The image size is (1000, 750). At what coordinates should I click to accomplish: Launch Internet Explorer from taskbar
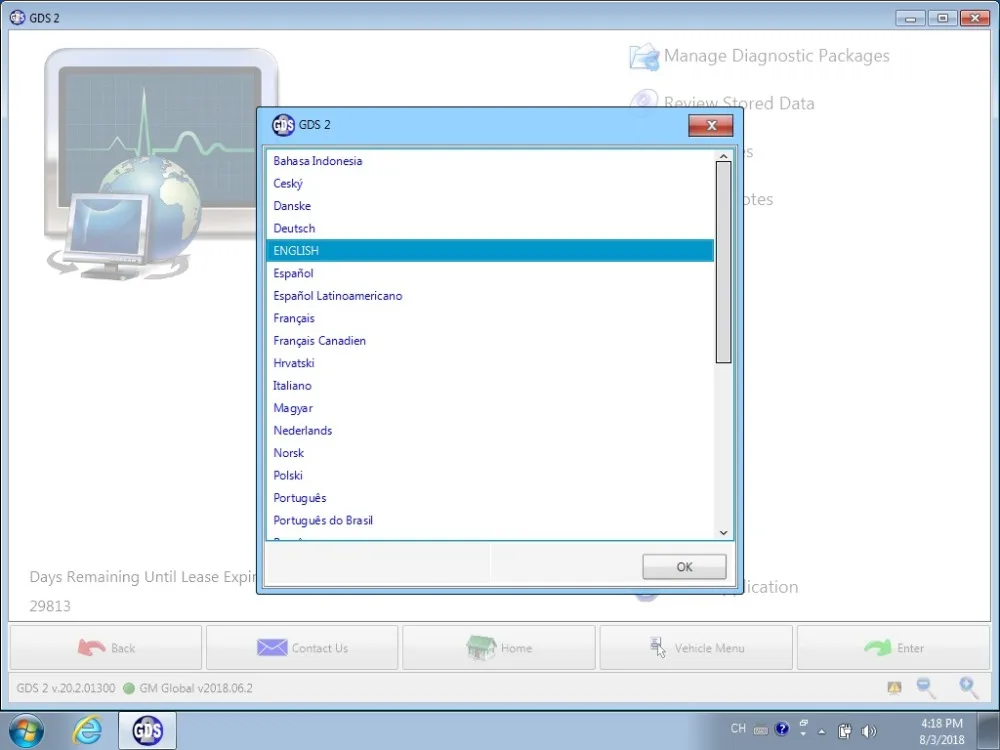coord(87,731)
